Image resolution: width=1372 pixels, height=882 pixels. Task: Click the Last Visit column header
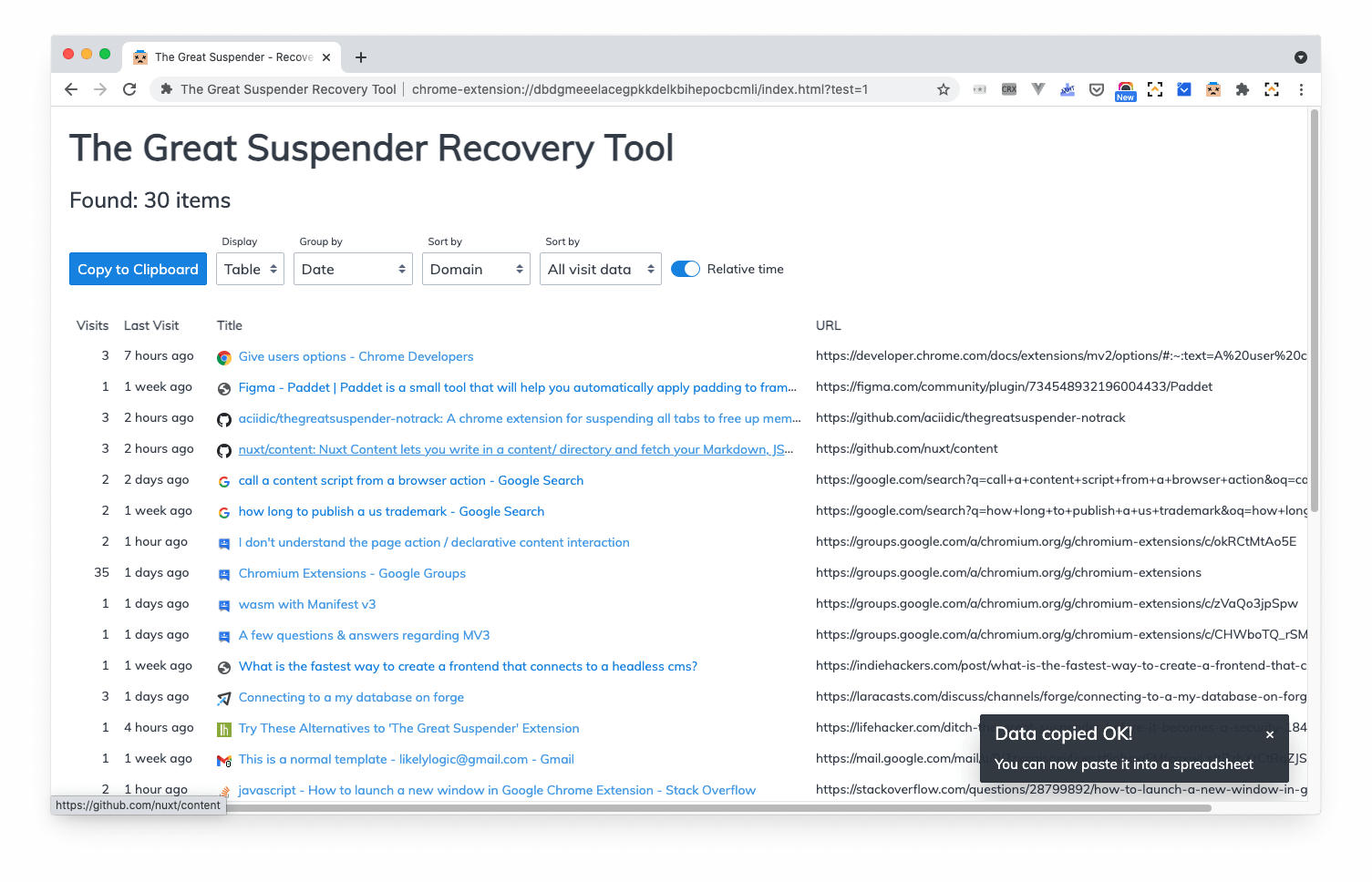[x=151, y=325]
